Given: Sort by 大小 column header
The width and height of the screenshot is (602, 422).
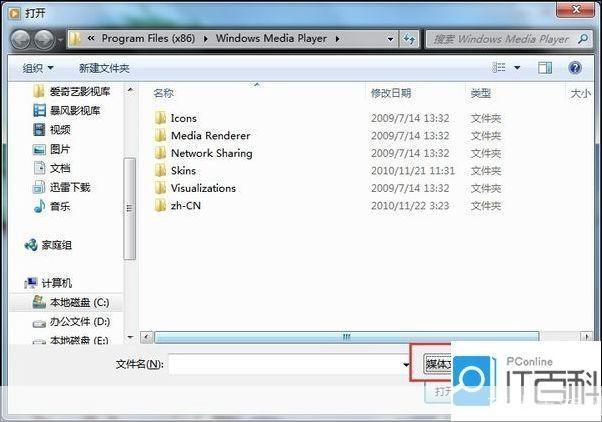Looking at the screenshot, I should [580, 93].
